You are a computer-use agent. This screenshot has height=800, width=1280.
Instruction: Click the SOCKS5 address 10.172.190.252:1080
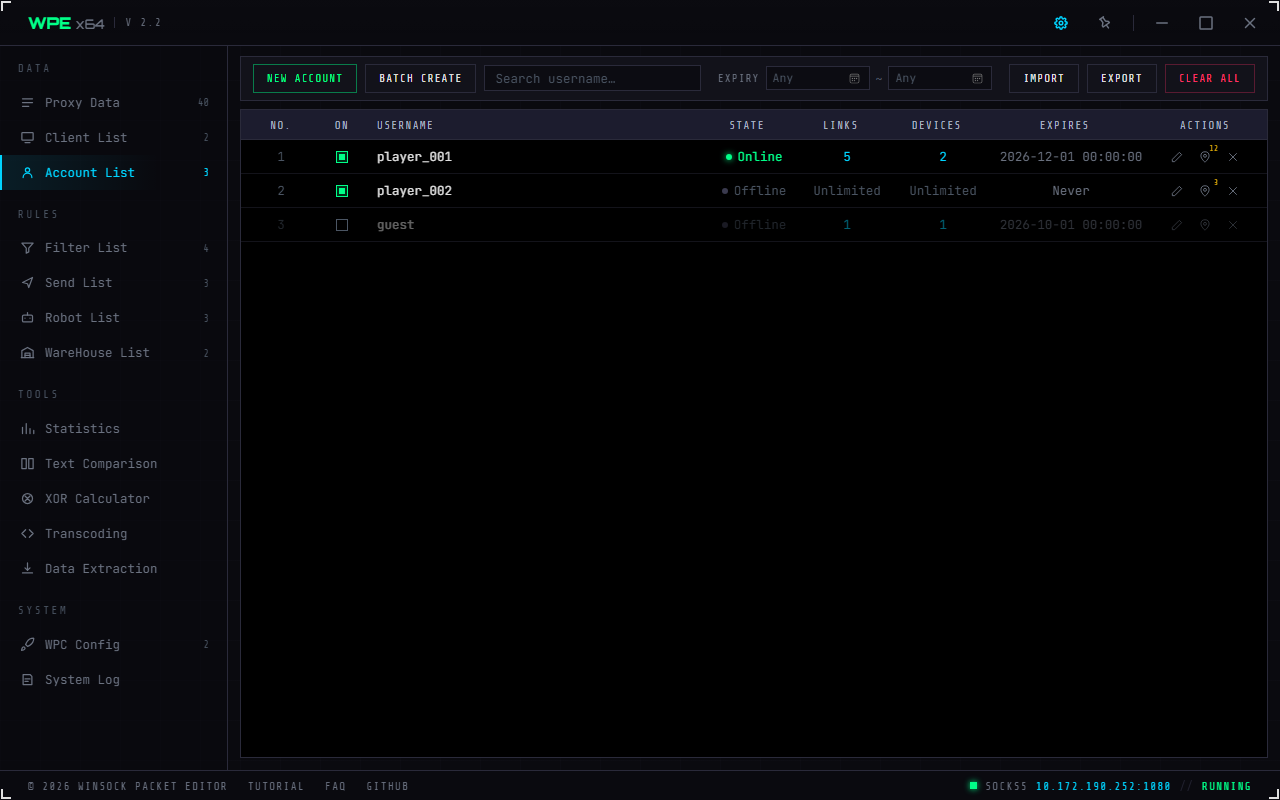tap(1103, 786)
